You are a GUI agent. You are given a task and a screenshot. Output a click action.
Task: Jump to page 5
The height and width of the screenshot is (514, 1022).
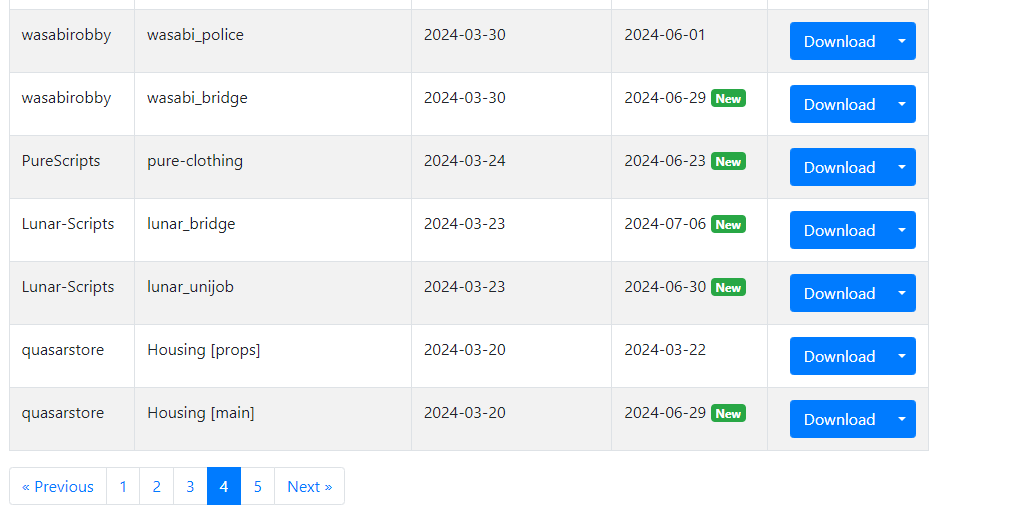[x=257, y=487]
